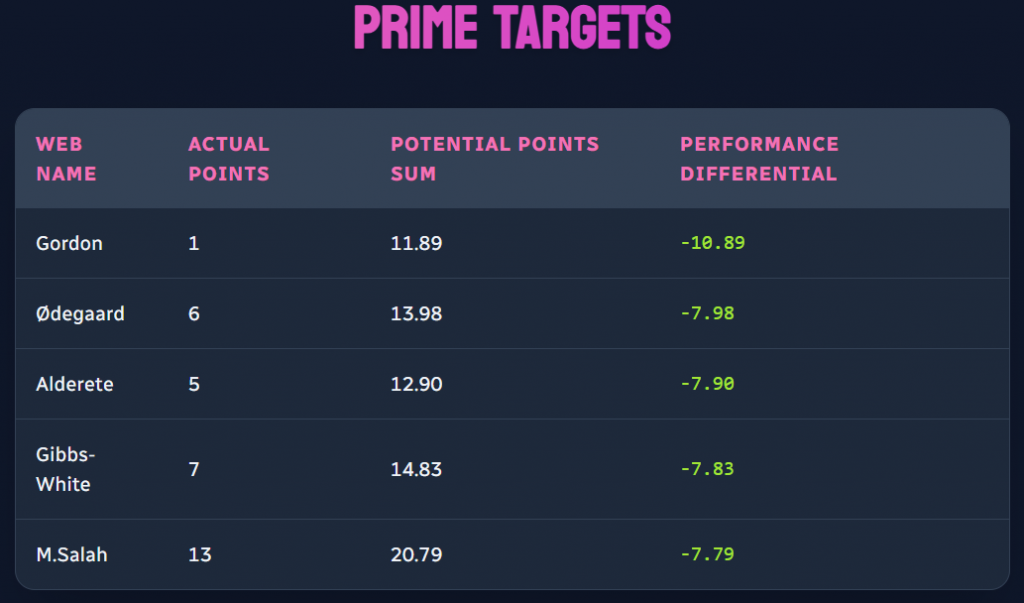Select the Alderete player name
The width and height of the screenshot is (1024, 603).
point(74,384)
